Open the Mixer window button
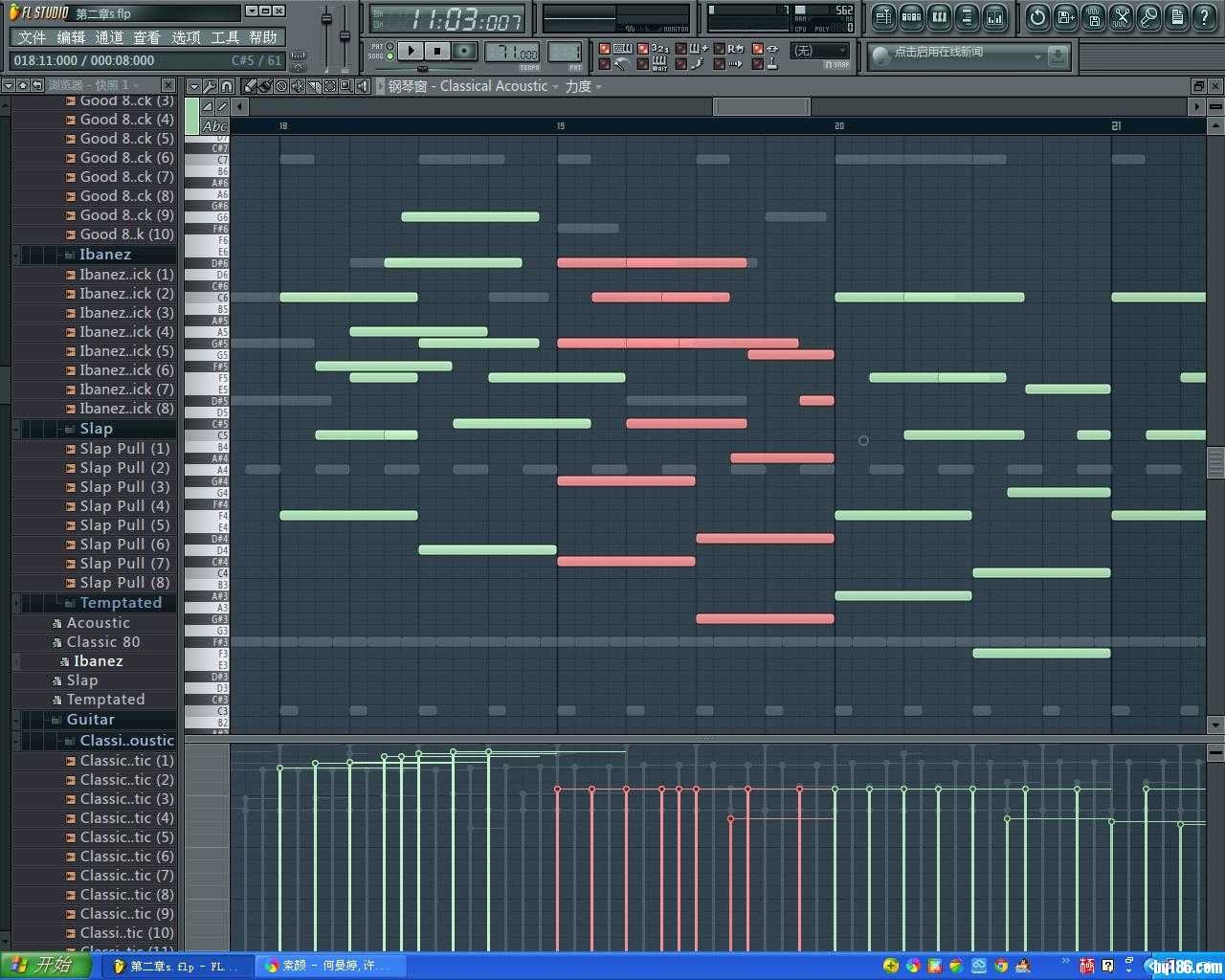This screenshot has width=1225, height=980. (x=994, y=16)
